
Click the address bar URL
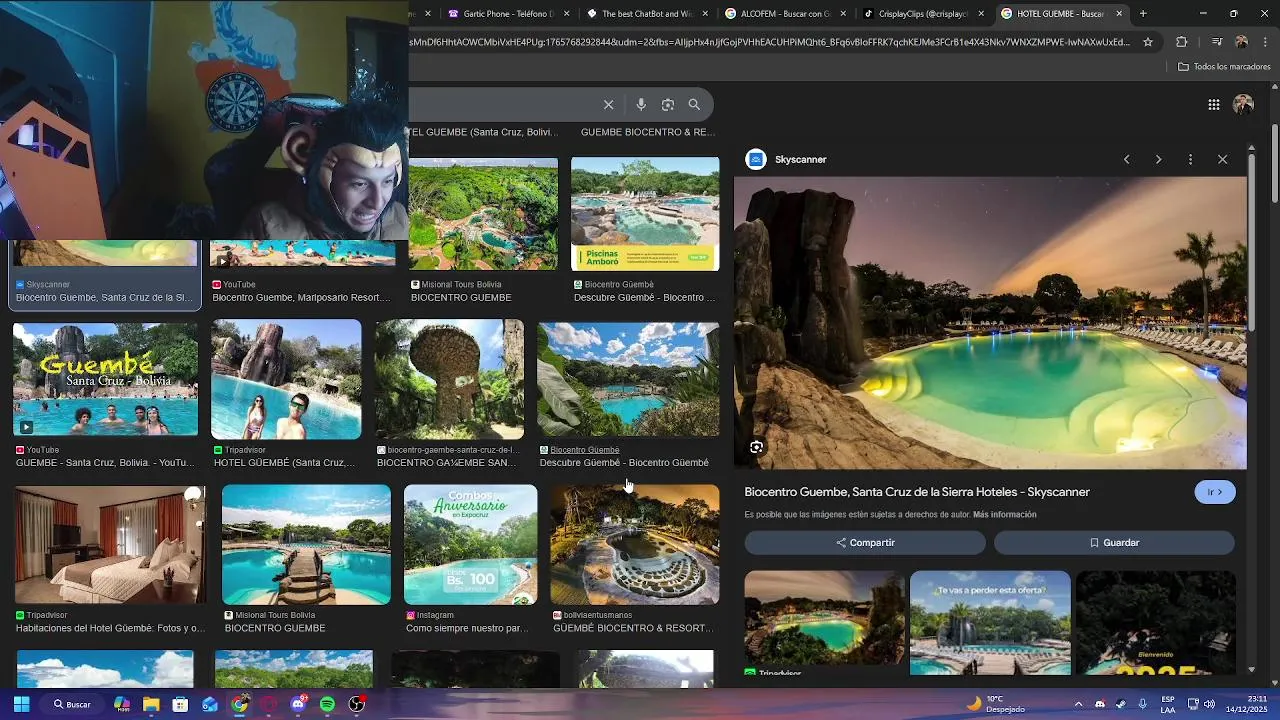770,42
